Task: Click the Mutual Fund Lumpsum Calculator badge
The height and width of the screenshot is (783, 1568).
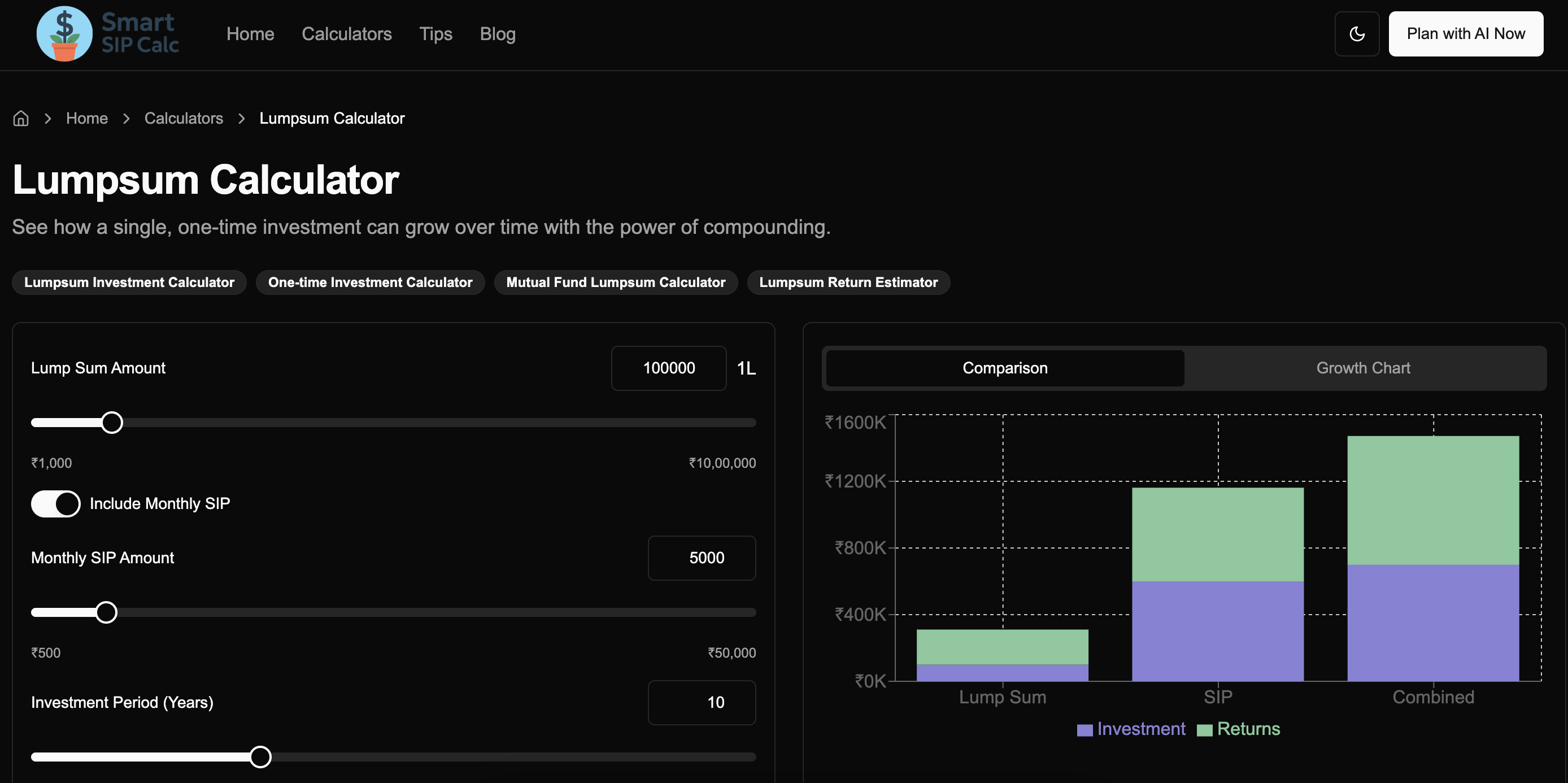Action: [x=616, y=282]
